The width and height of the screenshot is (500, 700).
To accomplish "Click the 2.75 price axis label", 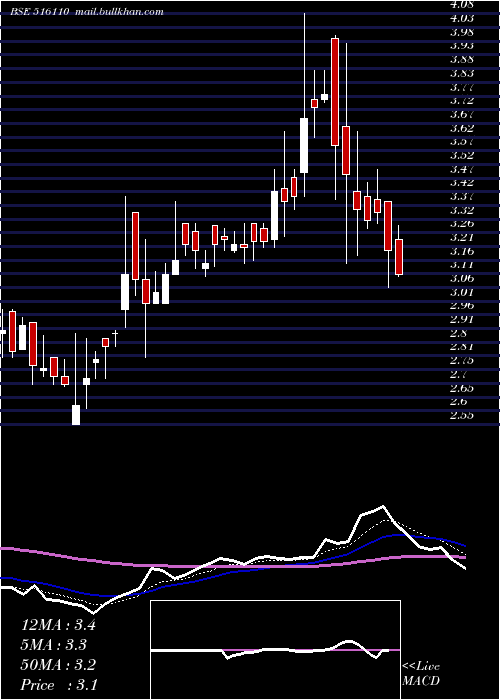I will (461, 361).
